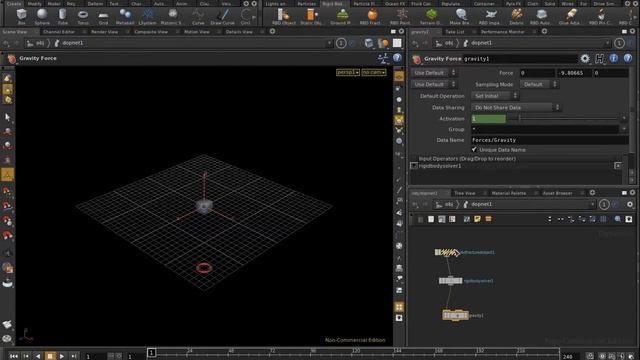The width and height of the screenshot is (640, 360).
Task: Switch to the Motion View tab
Action: [197, 31]
